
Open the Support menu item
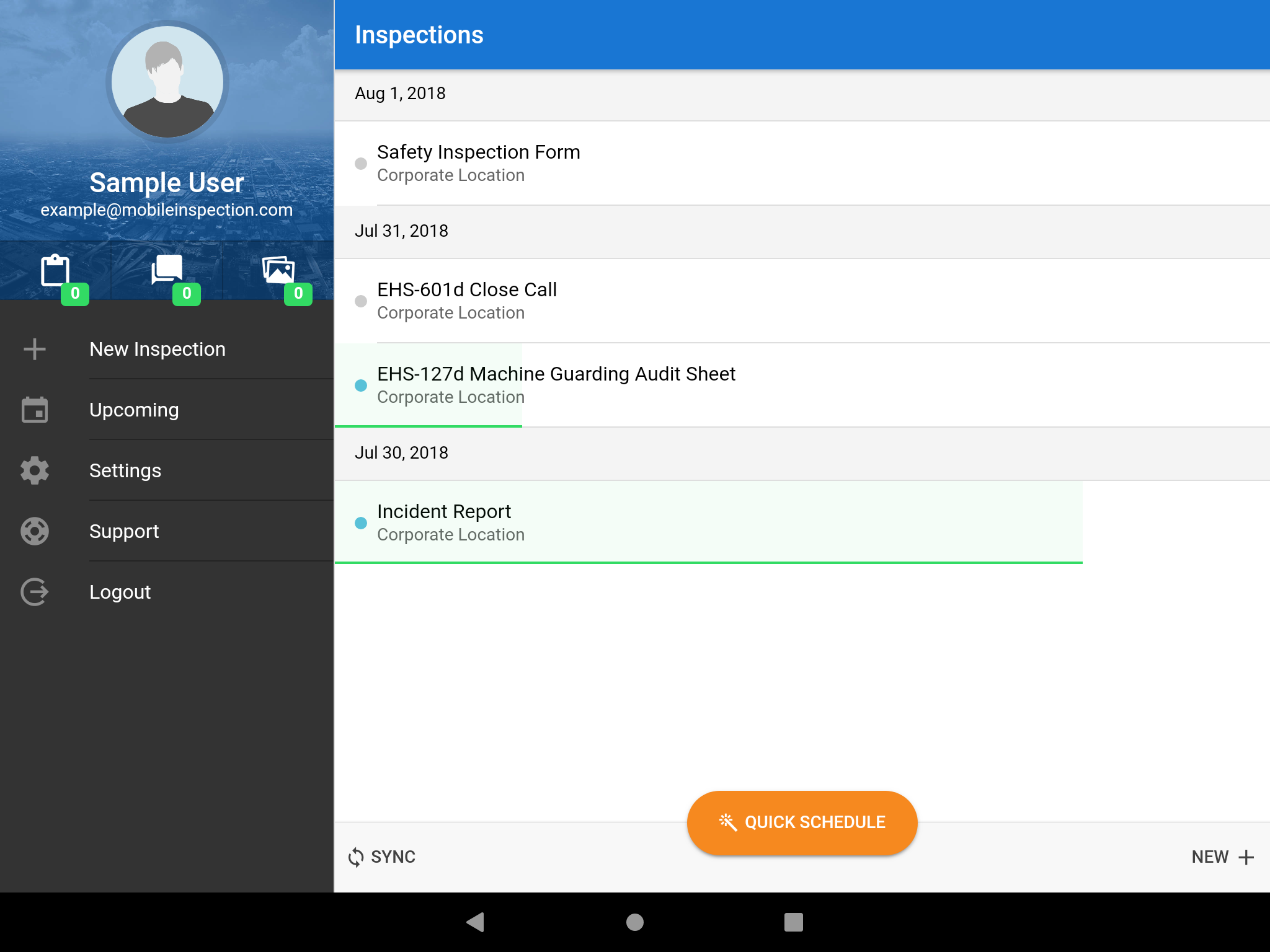[167, 531]
